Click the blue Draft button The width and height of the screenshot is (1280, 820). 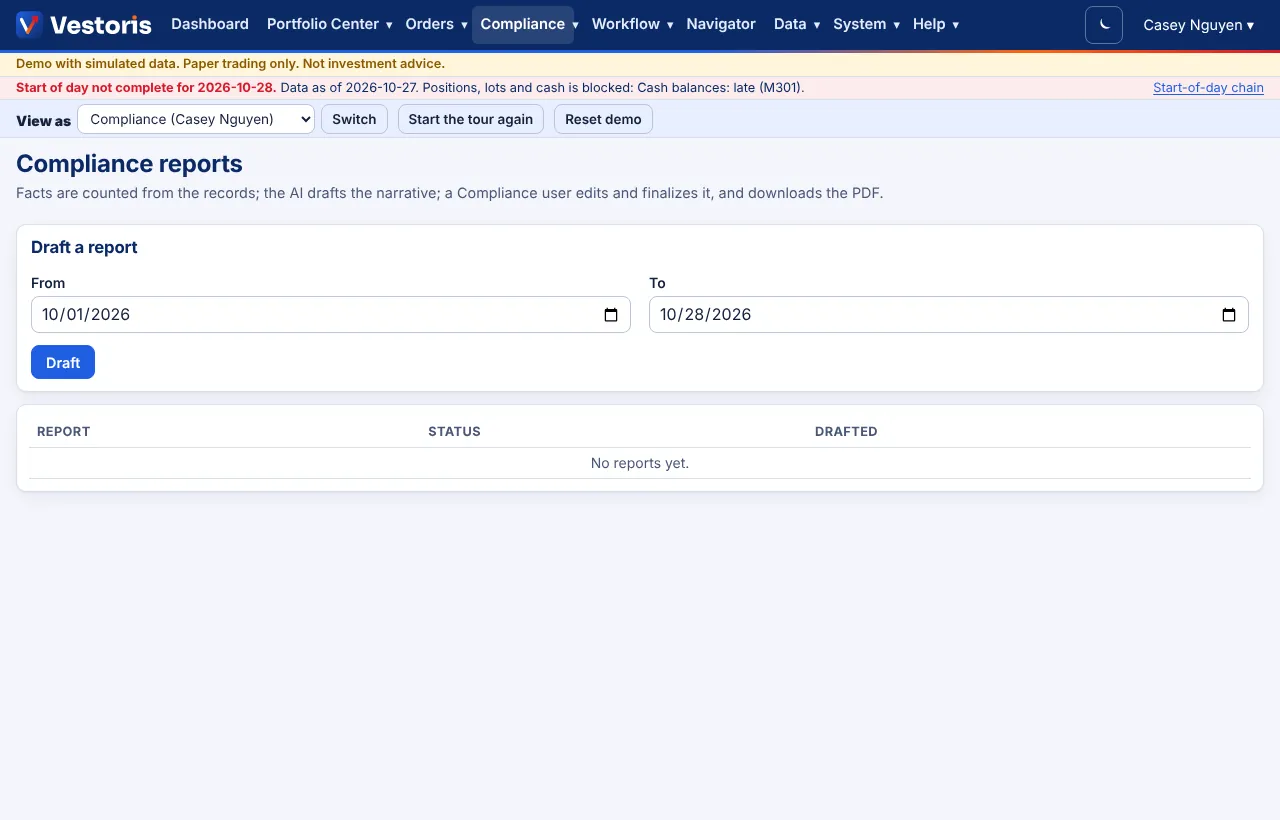coord(63,362)
